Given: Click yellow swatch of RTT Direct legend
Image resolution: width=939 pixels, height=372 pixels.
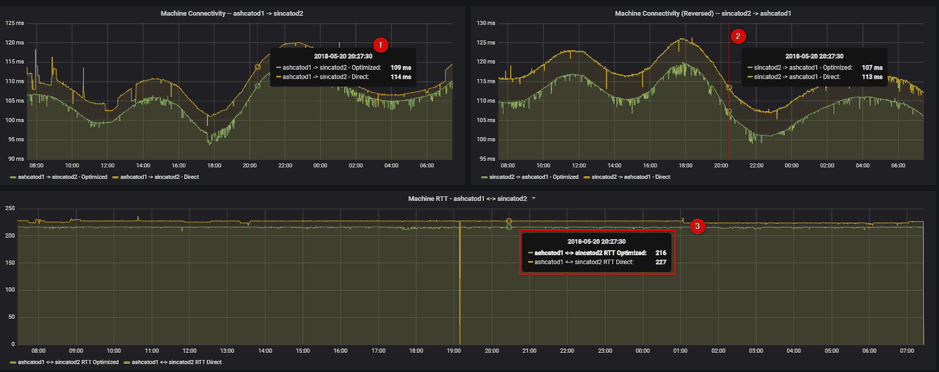Looking at the screenshot, I should pos(127,362).
